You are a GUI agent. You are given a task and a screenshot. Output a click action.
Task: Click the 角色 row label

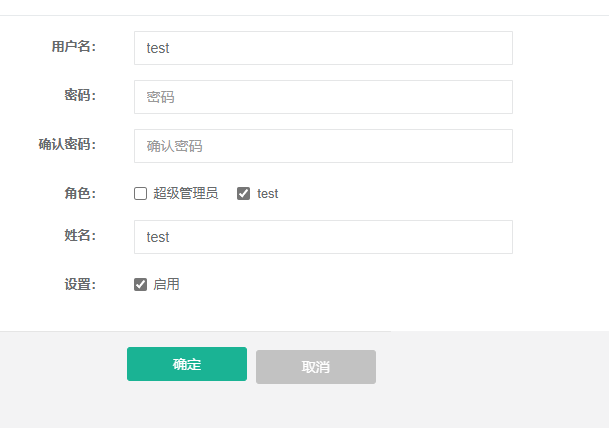point(80,193)
